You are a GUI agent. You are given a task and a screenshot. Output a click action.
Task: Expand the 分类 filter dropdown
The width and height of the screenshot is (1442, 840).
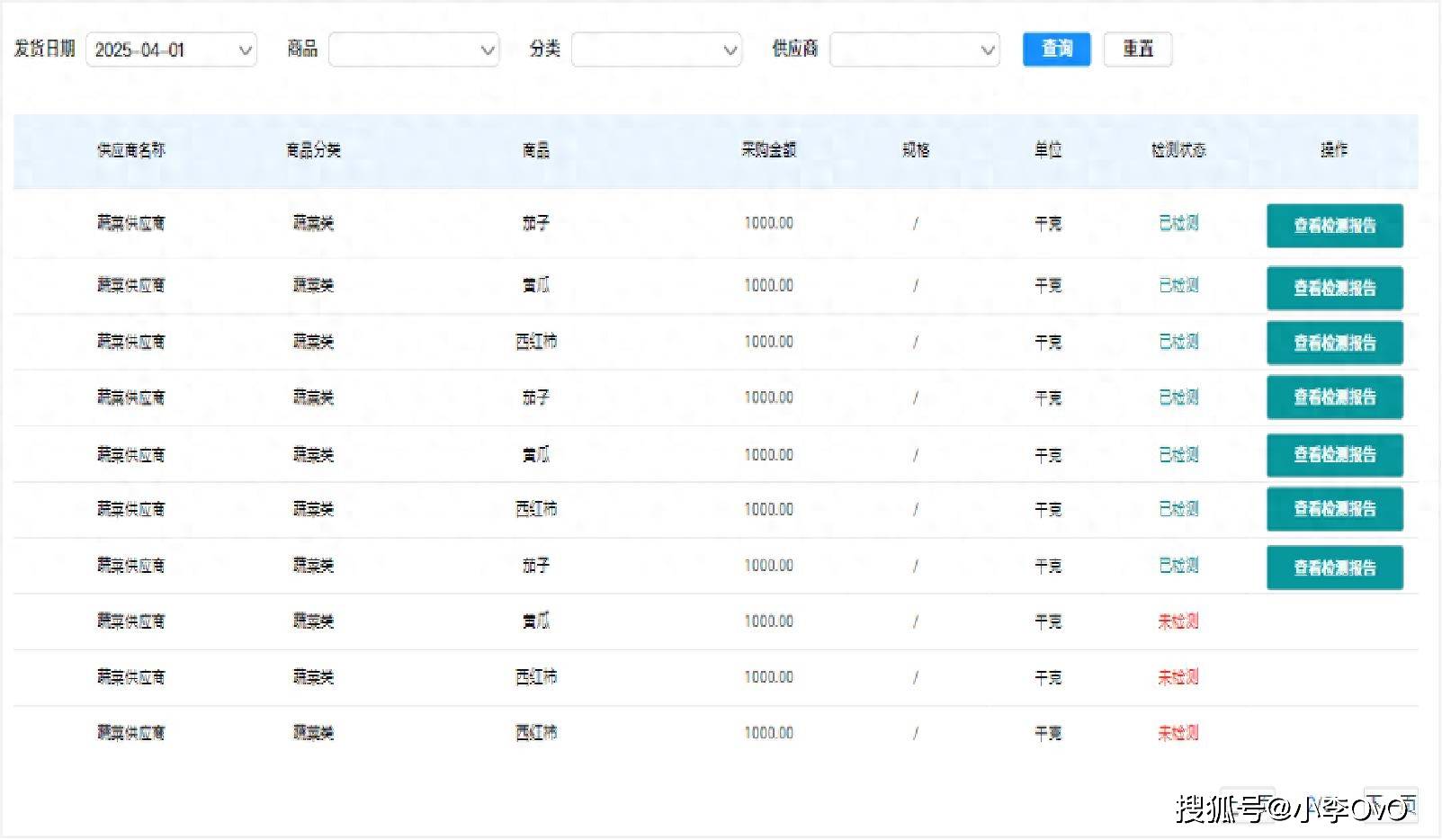click(x=656, y=49)
